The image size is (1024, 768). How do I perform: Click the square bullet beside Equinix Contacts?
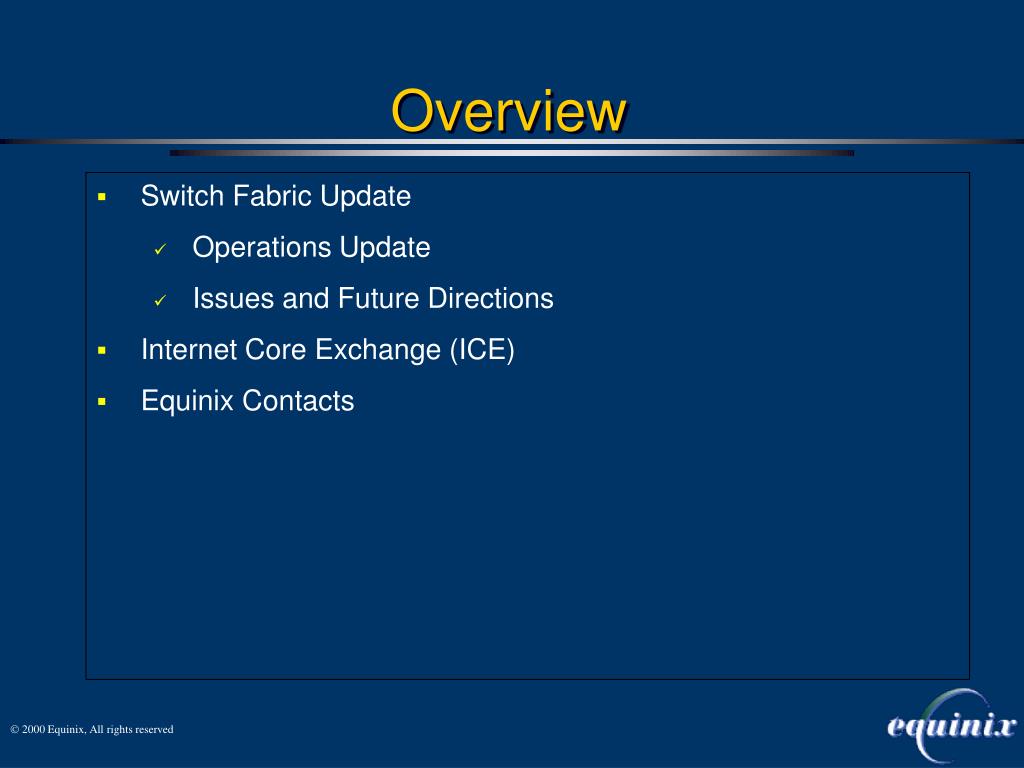point(102,402)
